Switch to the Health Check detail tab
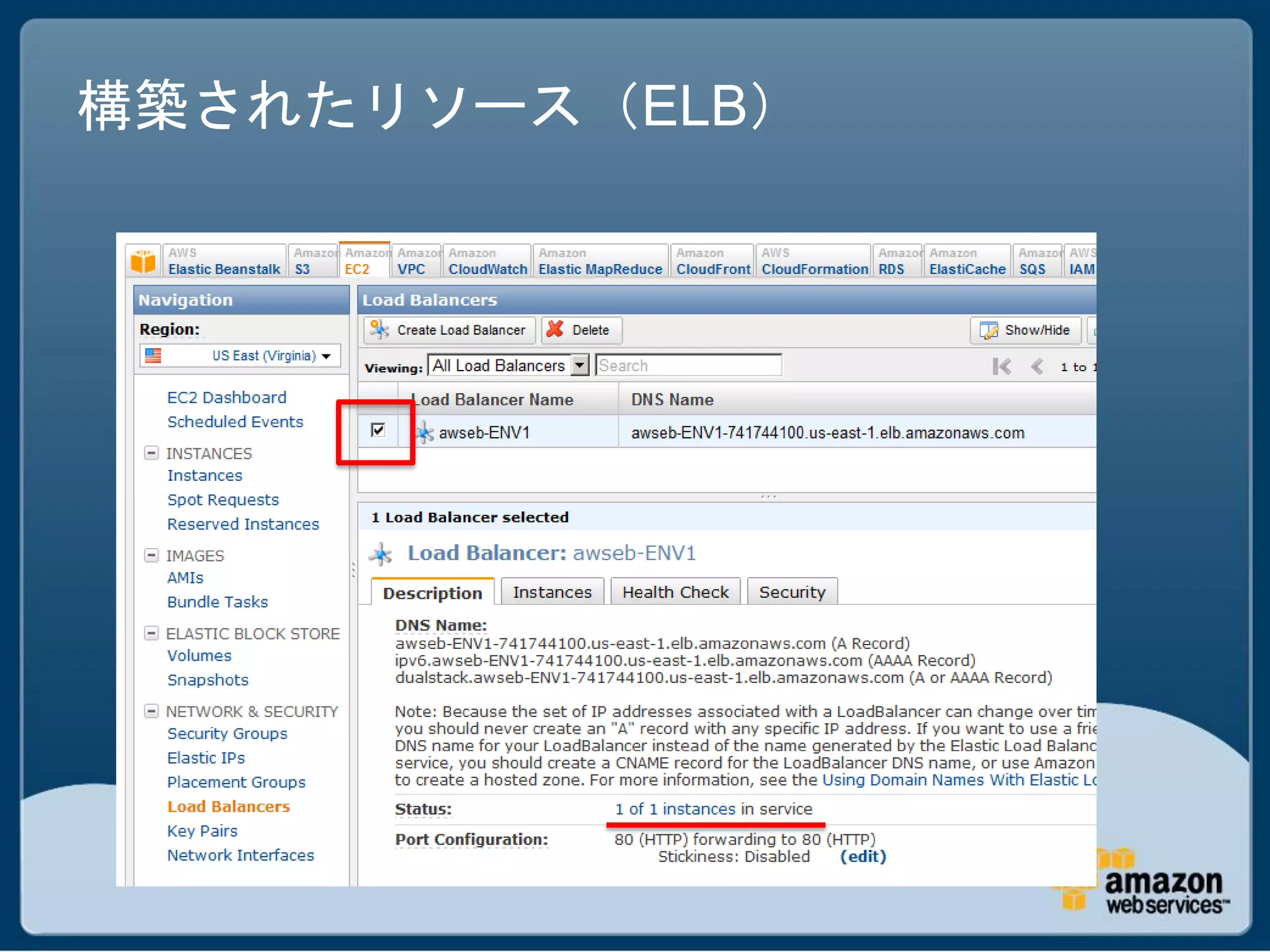 coord(675,592)
